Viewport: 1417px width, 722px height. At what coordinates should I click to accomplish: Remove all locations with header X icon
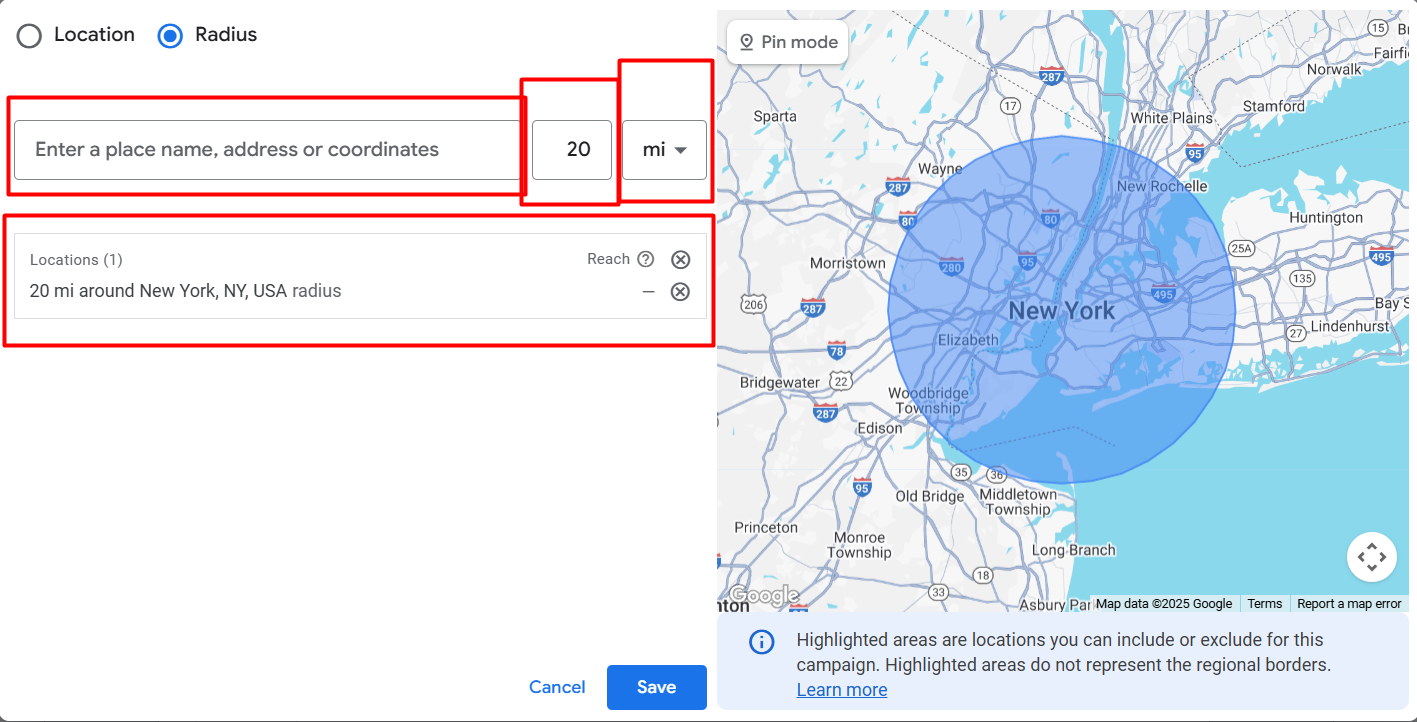680,260
